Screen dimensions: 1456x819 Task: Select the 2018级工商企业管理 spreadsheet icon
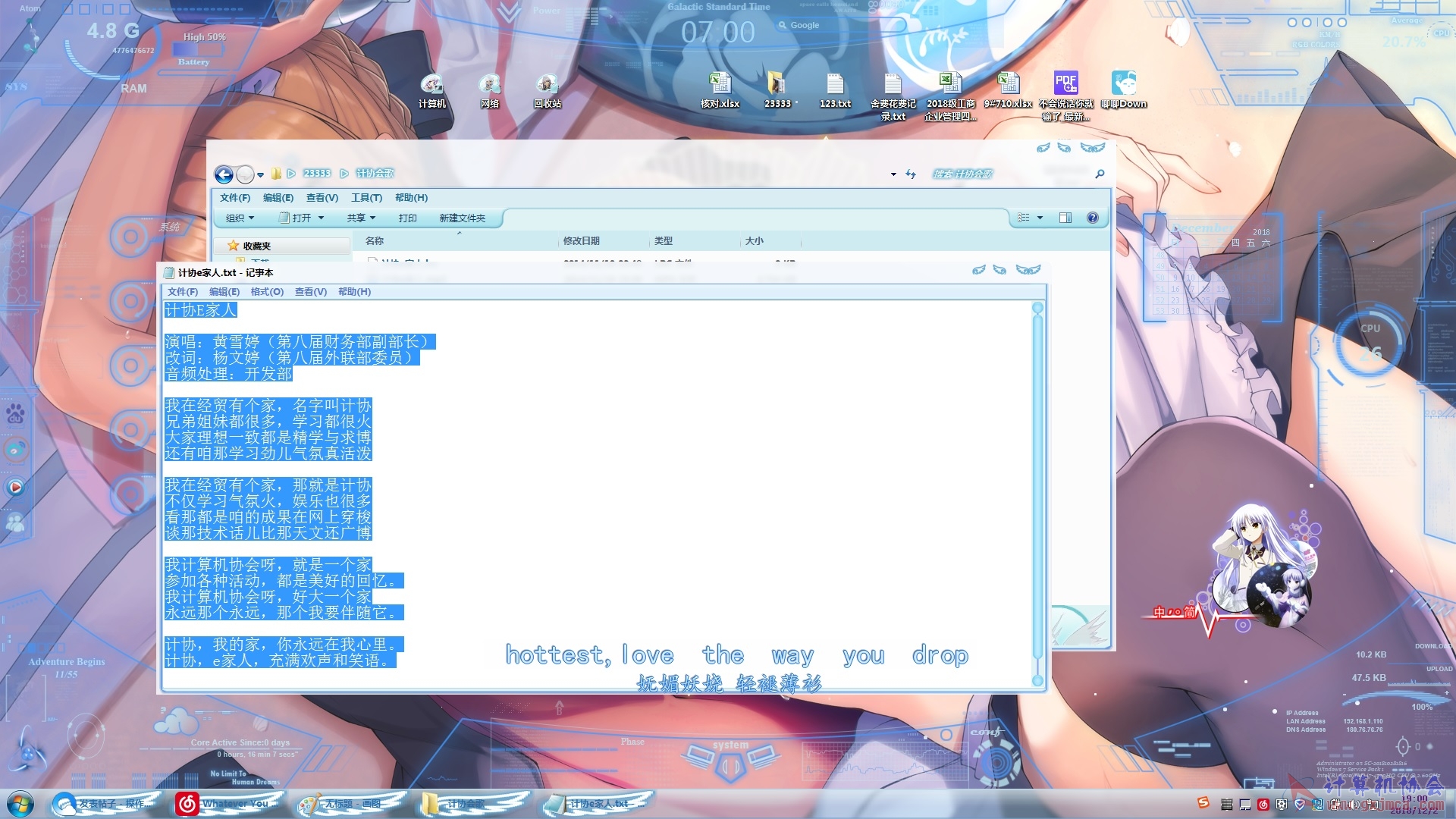point(950,96)
